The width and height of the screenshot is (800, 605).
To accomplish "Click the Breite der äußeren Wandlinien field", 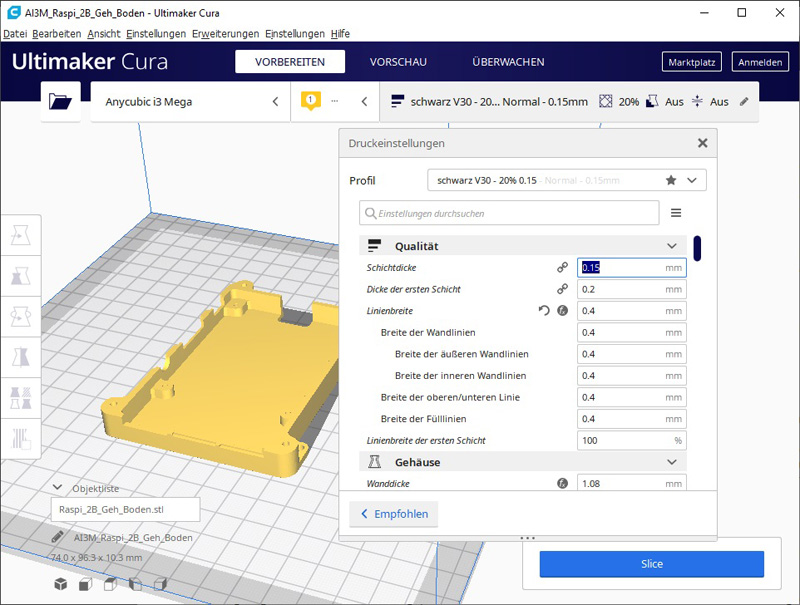I will pyautogui.click(x=632, y=354).
